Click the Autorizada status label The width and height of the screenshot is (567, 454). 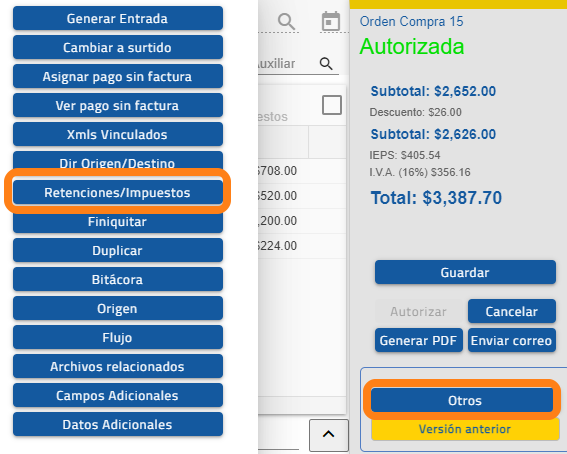[x=412, y=46]
